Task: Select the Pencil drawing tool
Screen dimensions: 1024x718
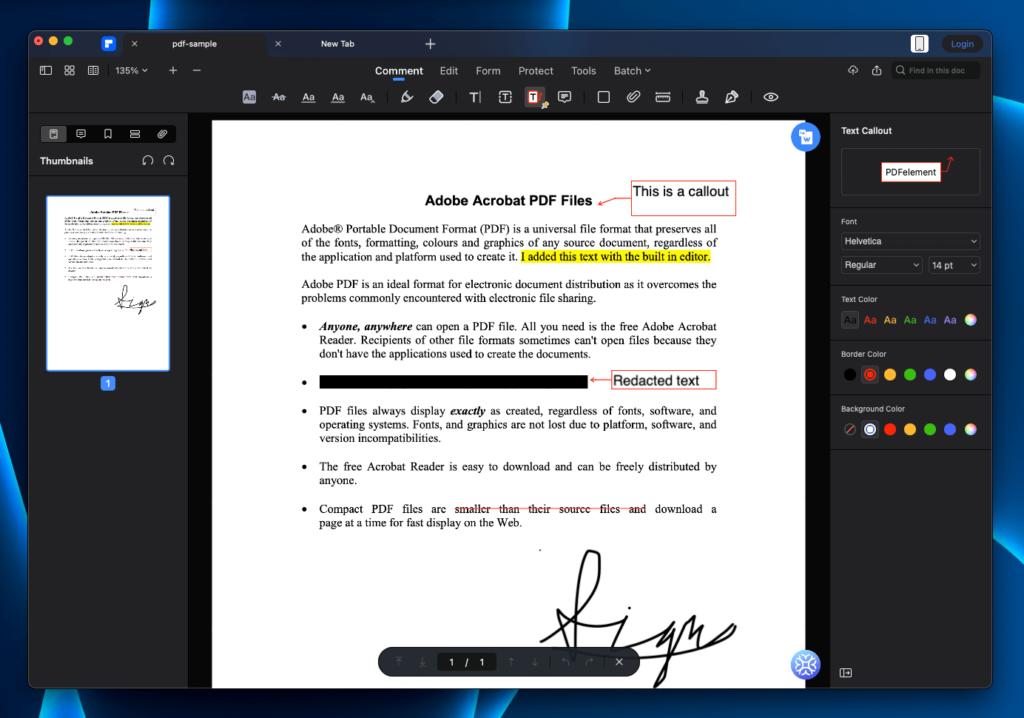Action: point(407,97)
